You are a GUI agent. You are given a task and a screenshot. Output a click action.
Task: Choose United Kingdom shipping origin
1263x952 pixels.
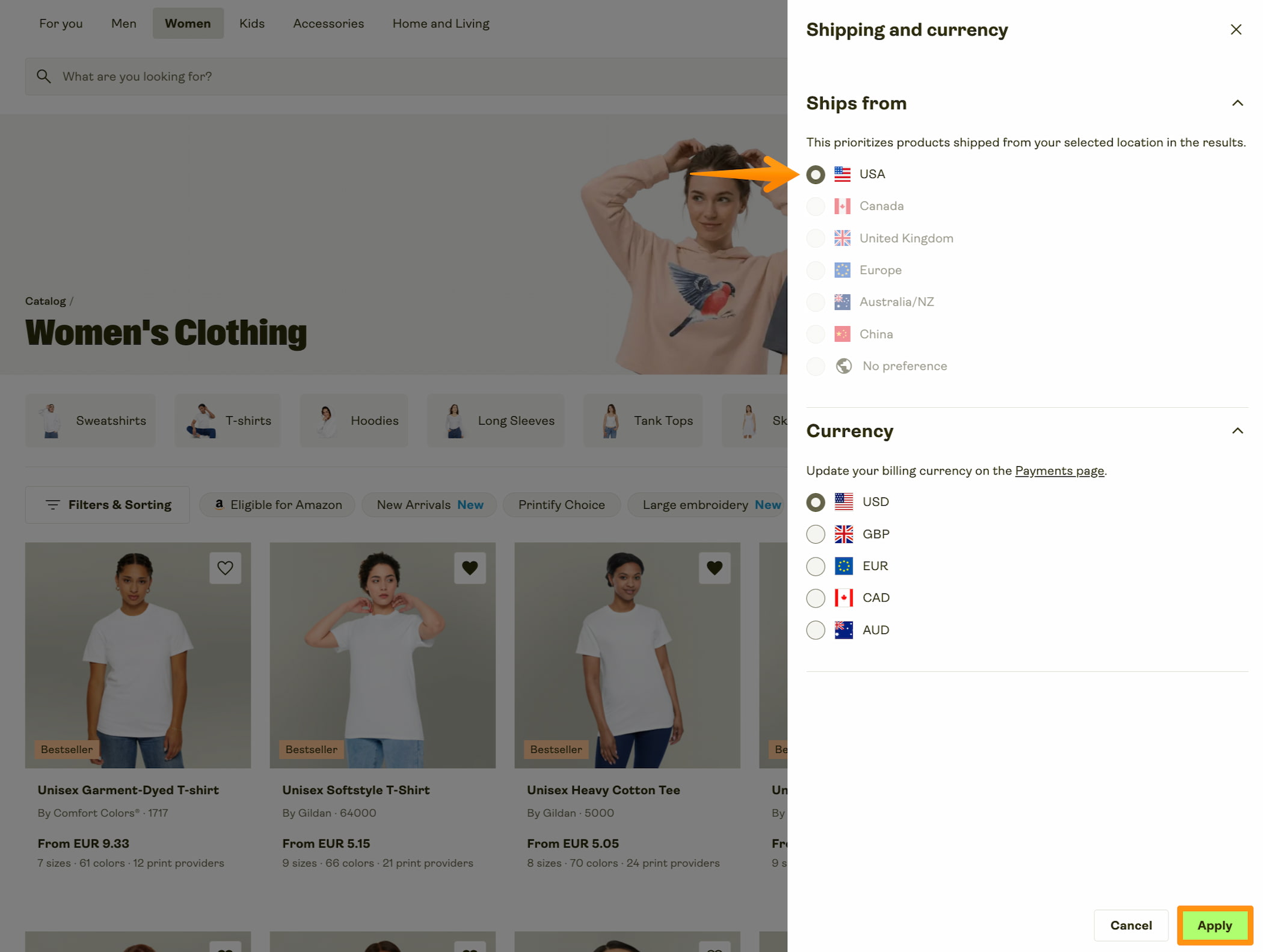pos(815,238)
